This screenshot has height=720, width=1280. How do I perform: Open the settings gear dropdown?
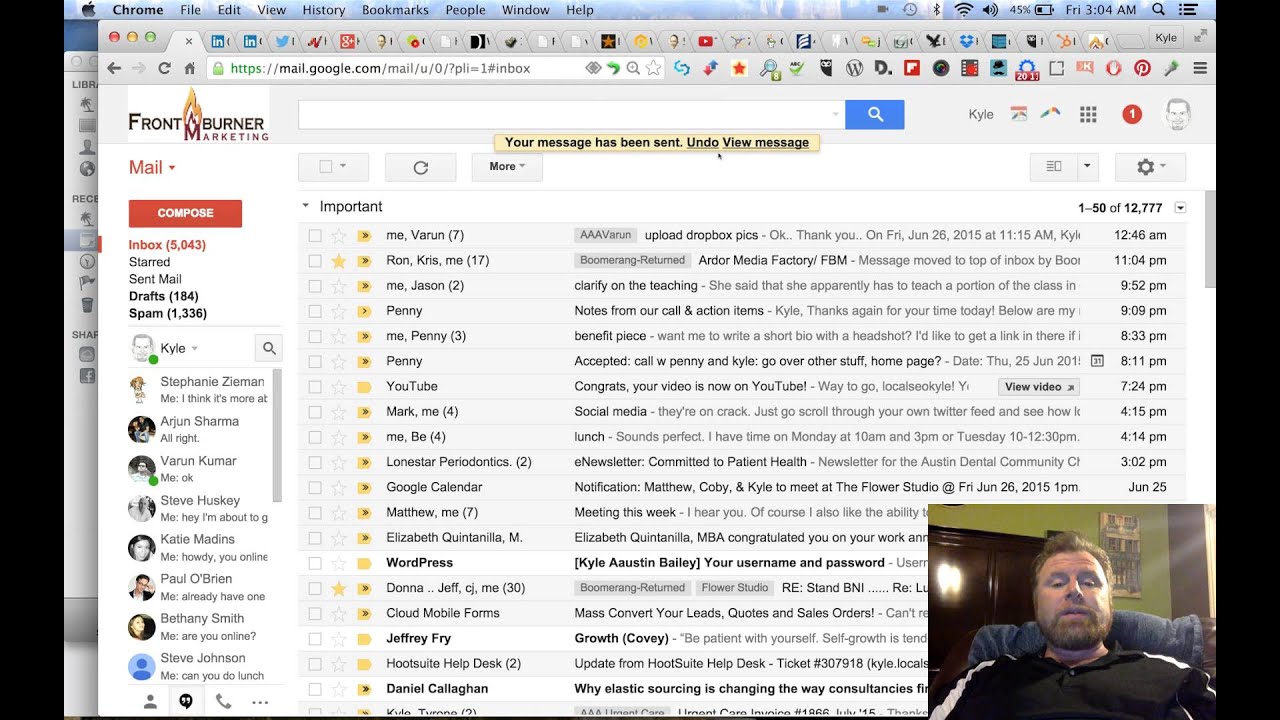tap(1150, 167)
